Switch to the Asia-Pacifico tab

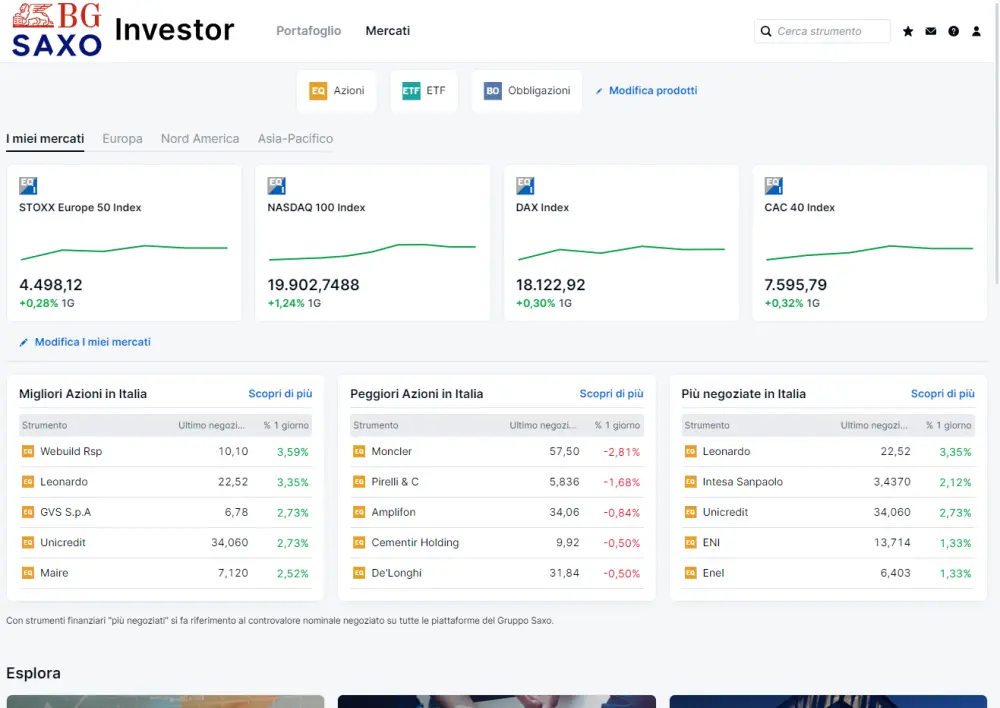tap(295, 138)
